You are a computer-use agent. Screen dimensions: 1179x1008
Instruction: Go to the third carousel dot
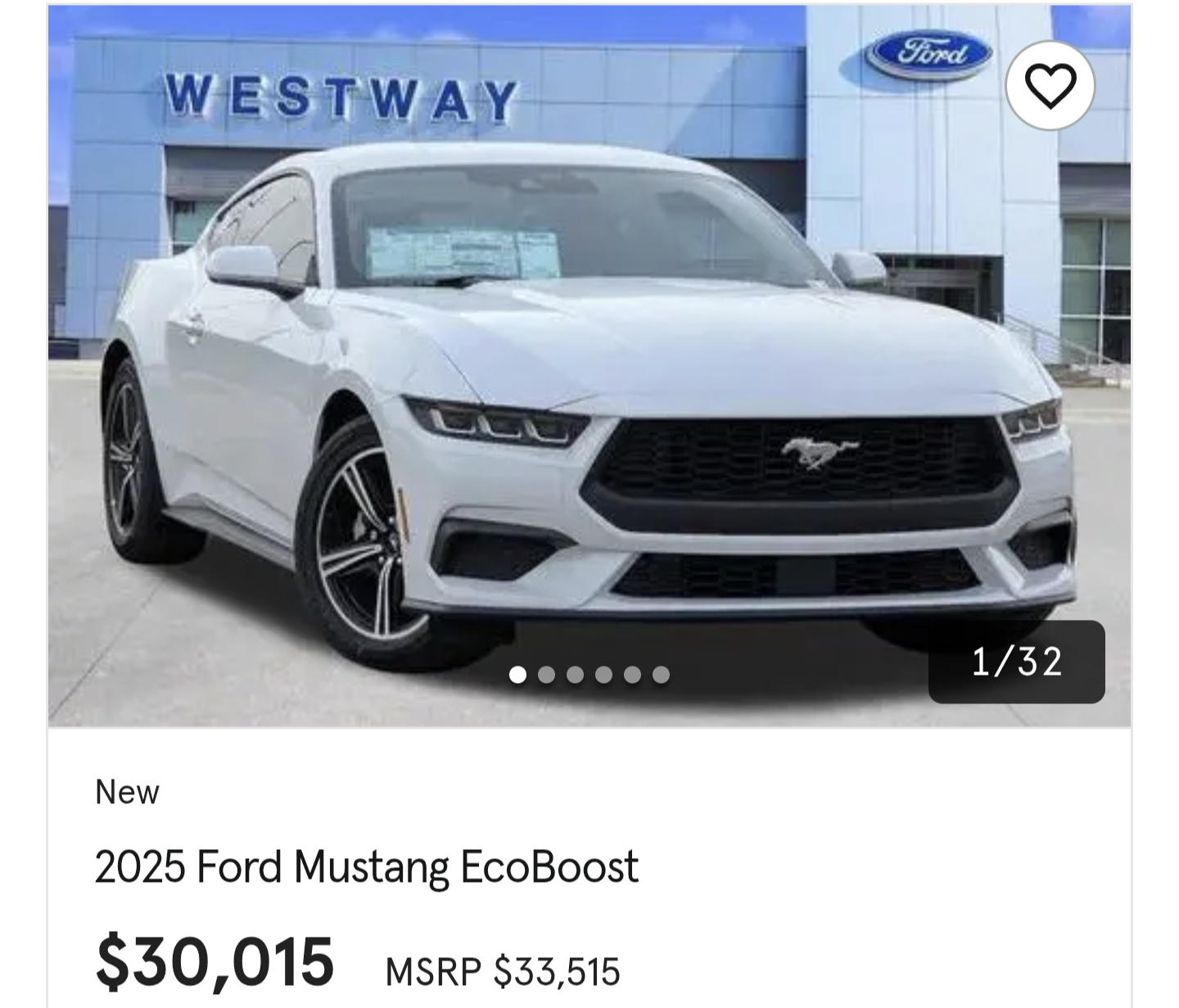coord(575,675)
